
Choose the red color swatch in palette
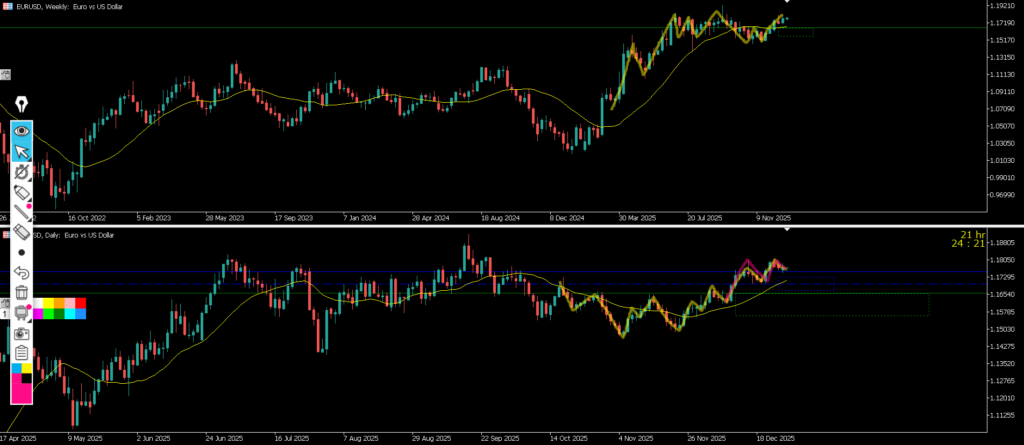[81, 303]
